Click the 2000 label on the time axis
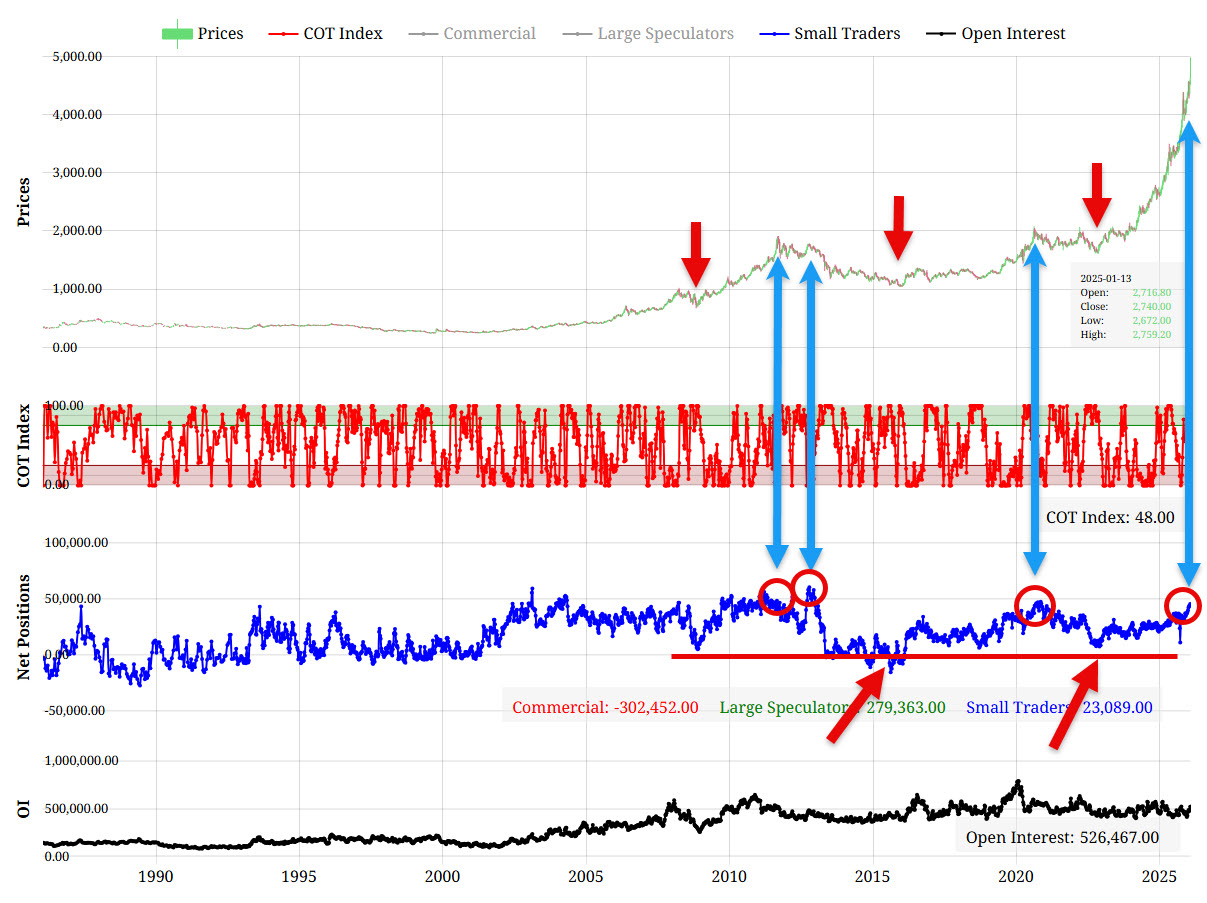Viewport: 1207px width, 903px height. click(443, 877)
